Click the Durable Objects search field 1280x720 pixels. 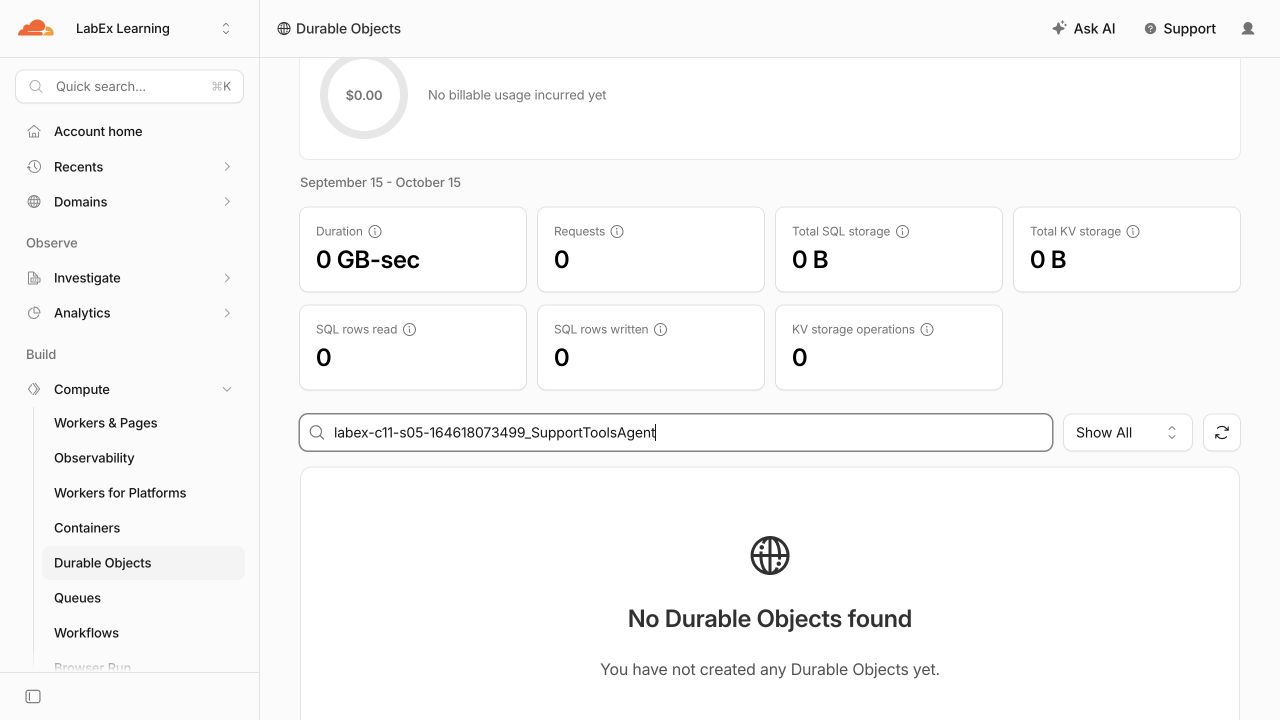(x=676, y=433)
